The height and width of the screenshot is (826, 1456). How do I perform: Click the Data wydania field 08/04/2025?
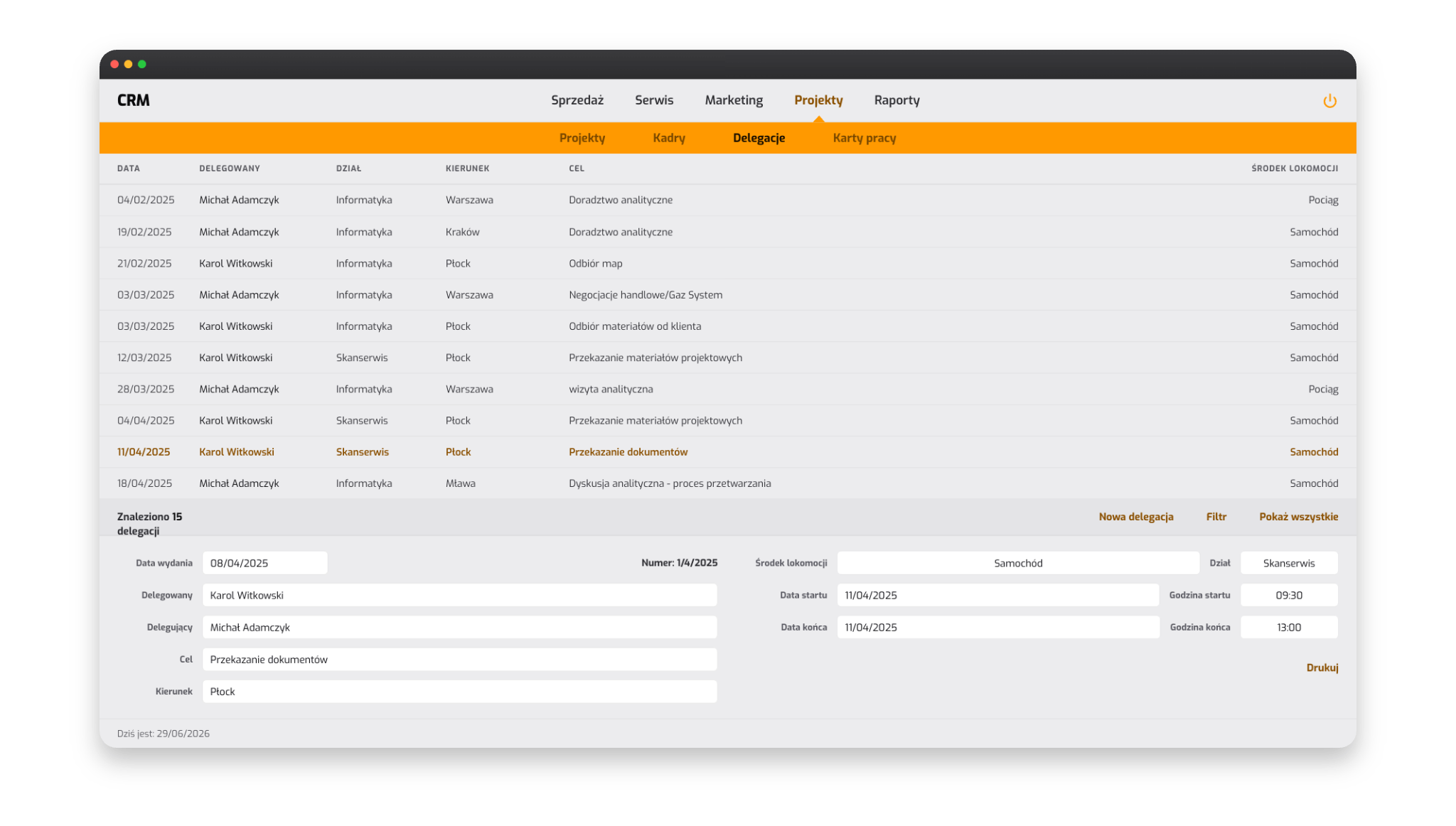[264, 563]
